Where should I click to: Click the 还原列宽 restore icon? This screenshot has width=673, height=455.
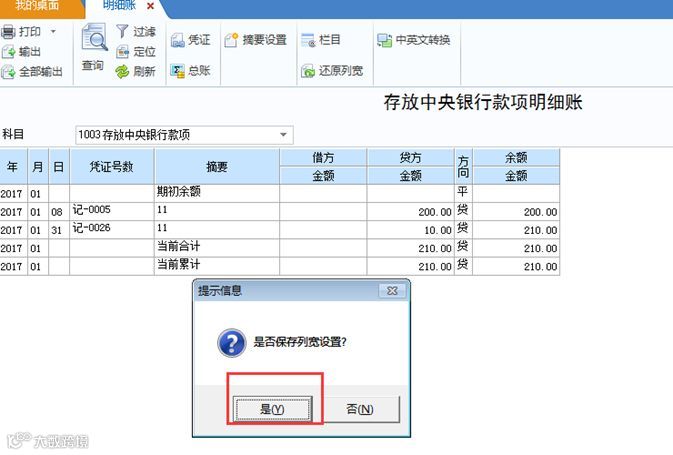tap(308, 71)
